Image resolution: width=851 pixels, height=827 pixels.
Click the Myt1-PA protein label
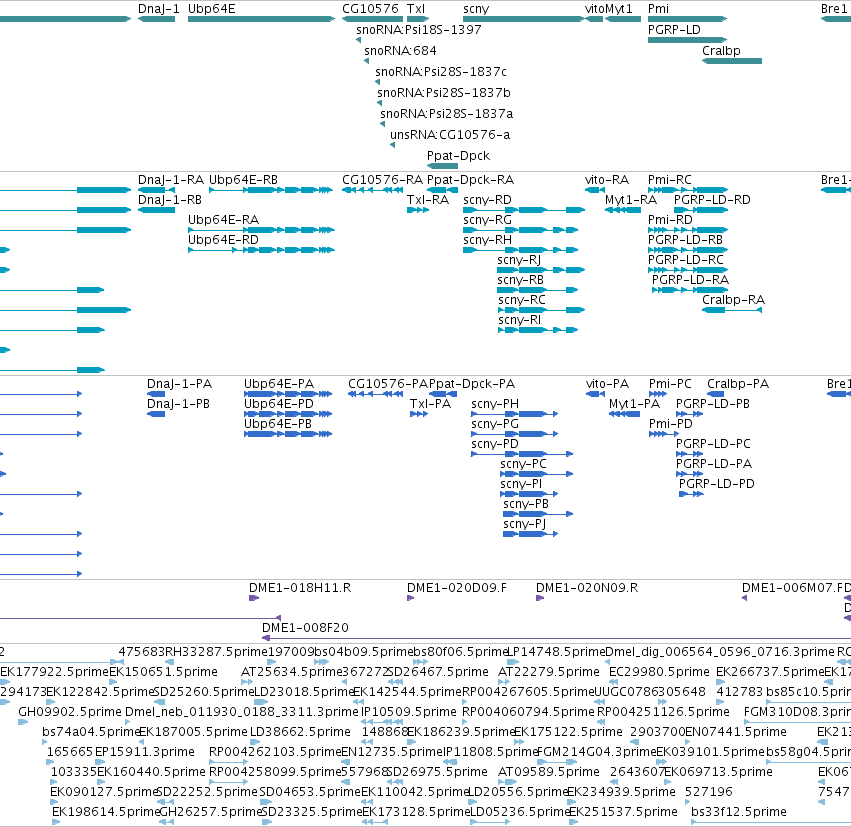click(x=634, y=404)
